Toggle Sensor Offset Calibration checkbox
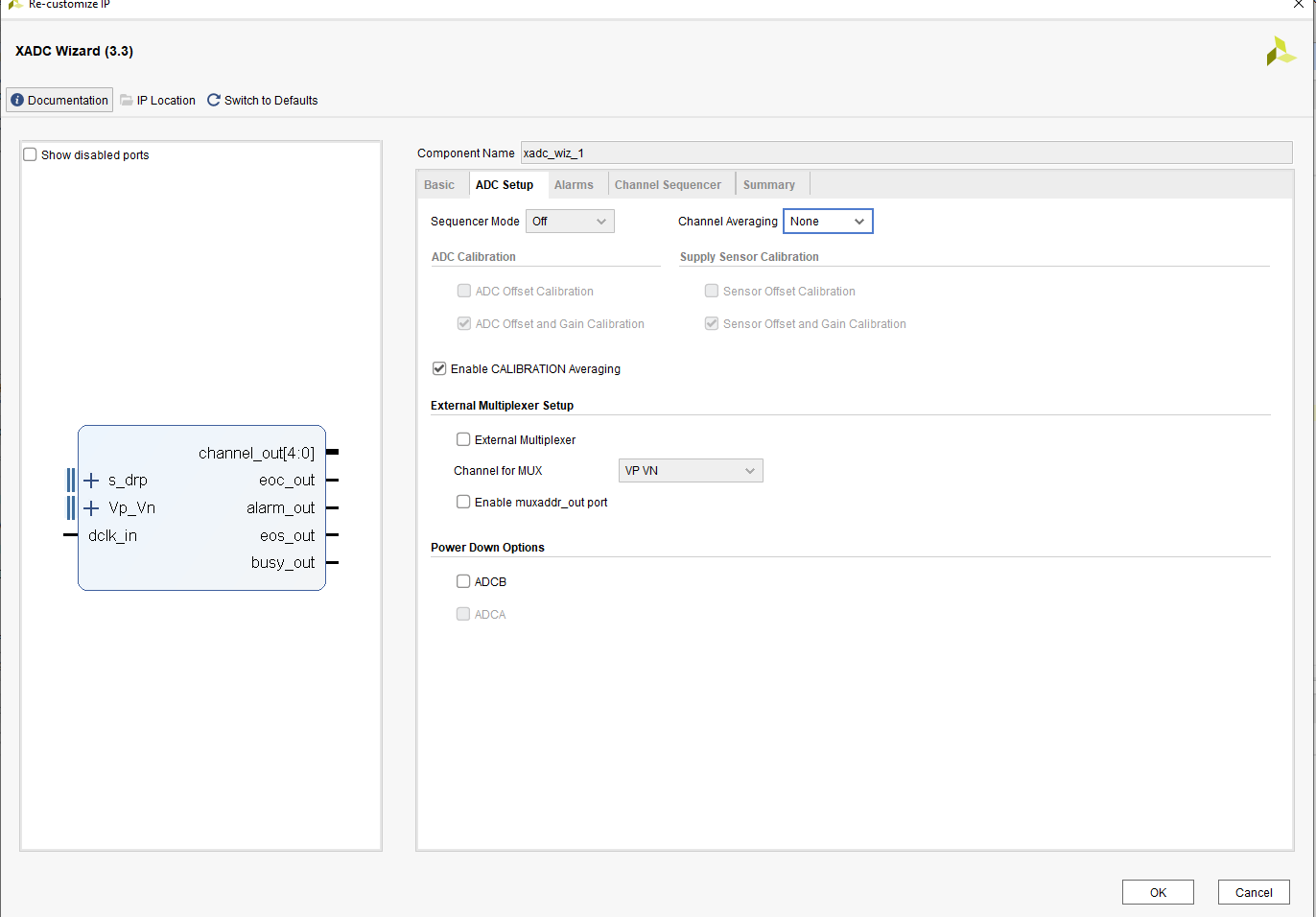This screenshot has height=917, width=1316. click(x=712, y=291)
